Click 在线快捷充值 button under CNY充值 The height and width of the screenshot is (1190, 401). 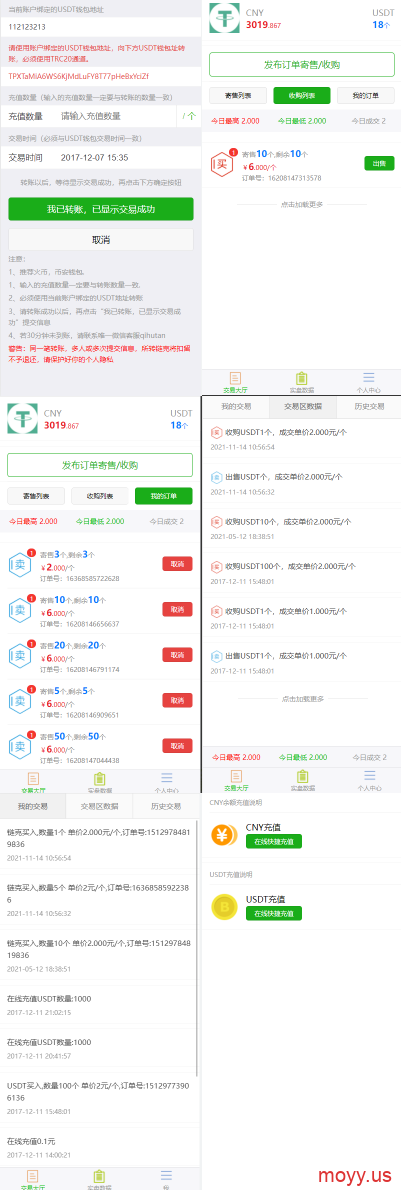point(273,841)
